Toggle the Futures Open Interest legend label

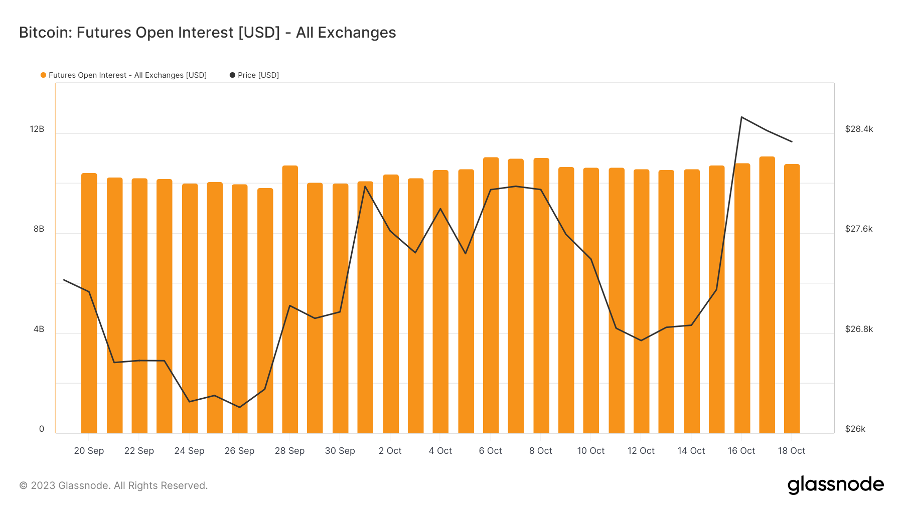tap(127, 75)
